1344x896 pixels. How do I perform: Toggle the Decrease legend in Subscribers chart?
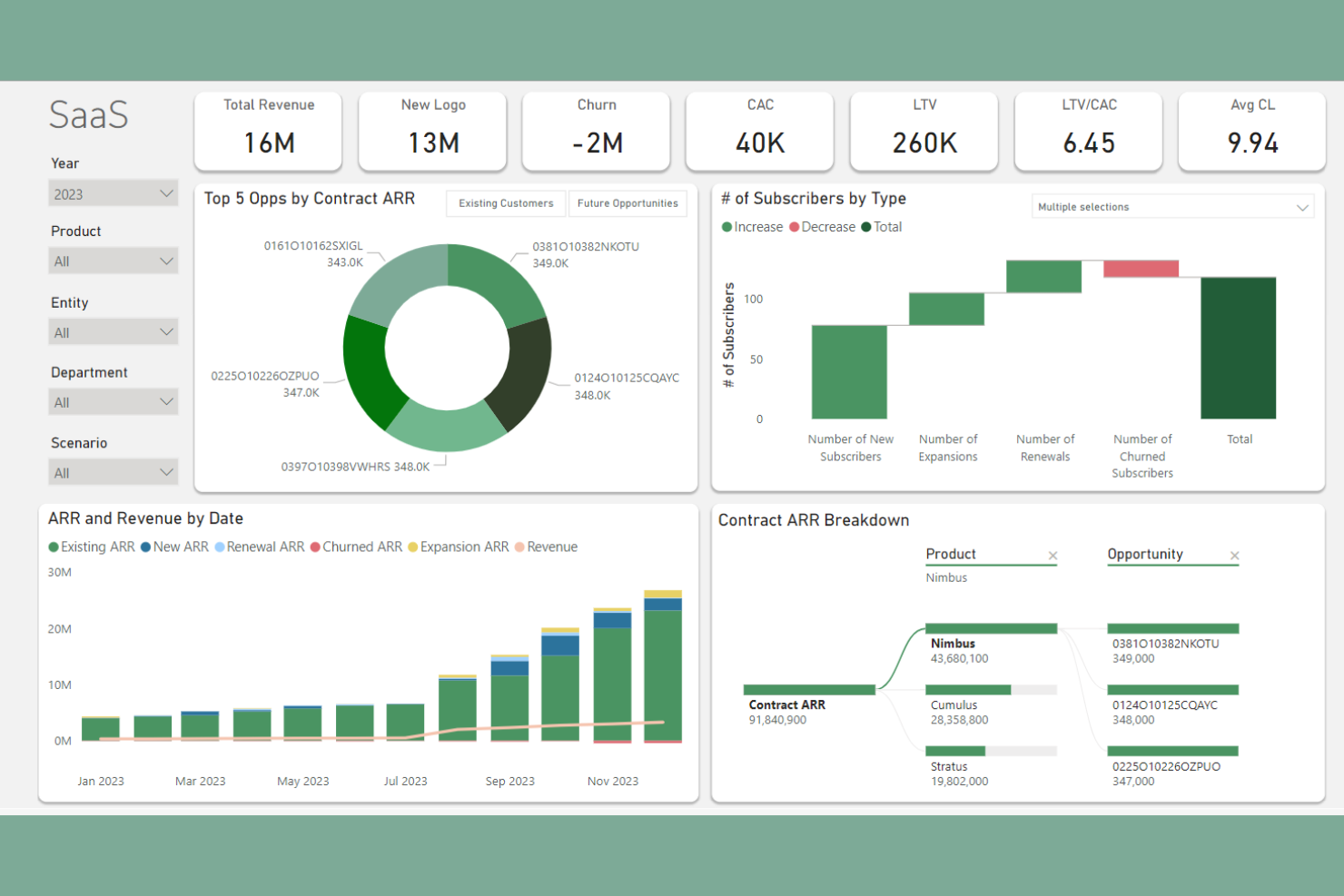point(822,227)
